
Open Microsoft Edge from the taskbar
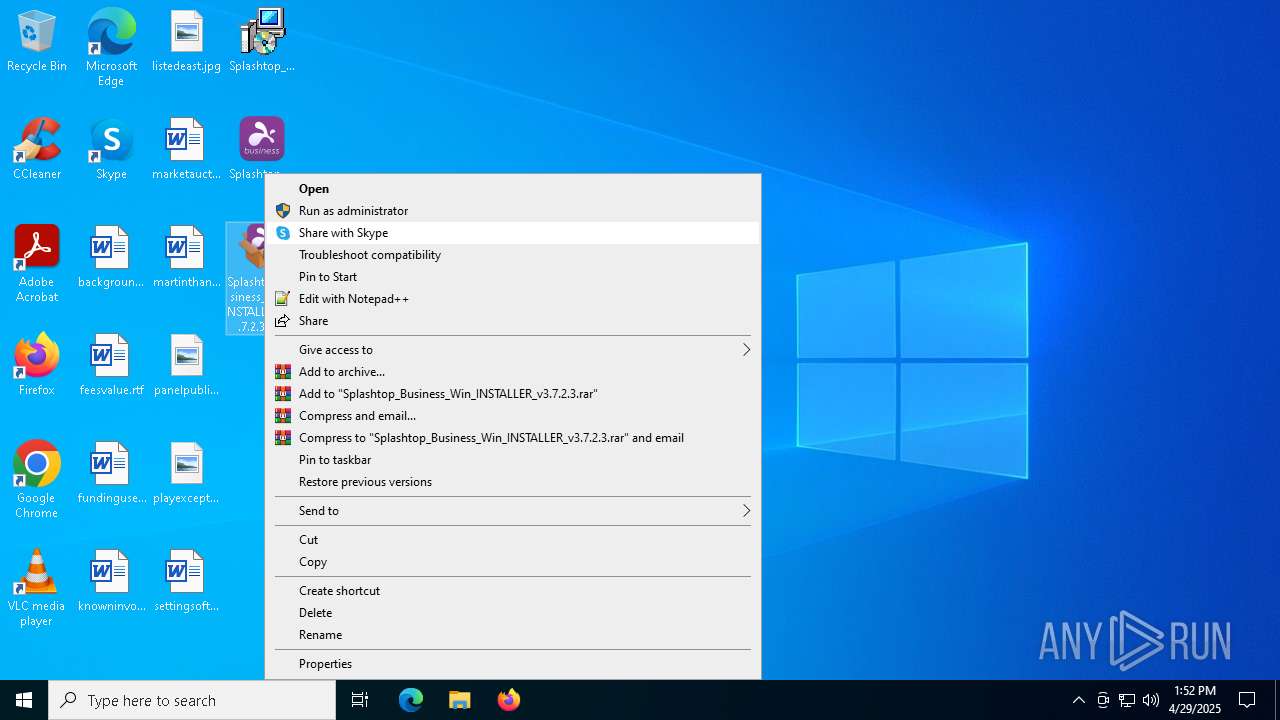[x=411, y=700]
